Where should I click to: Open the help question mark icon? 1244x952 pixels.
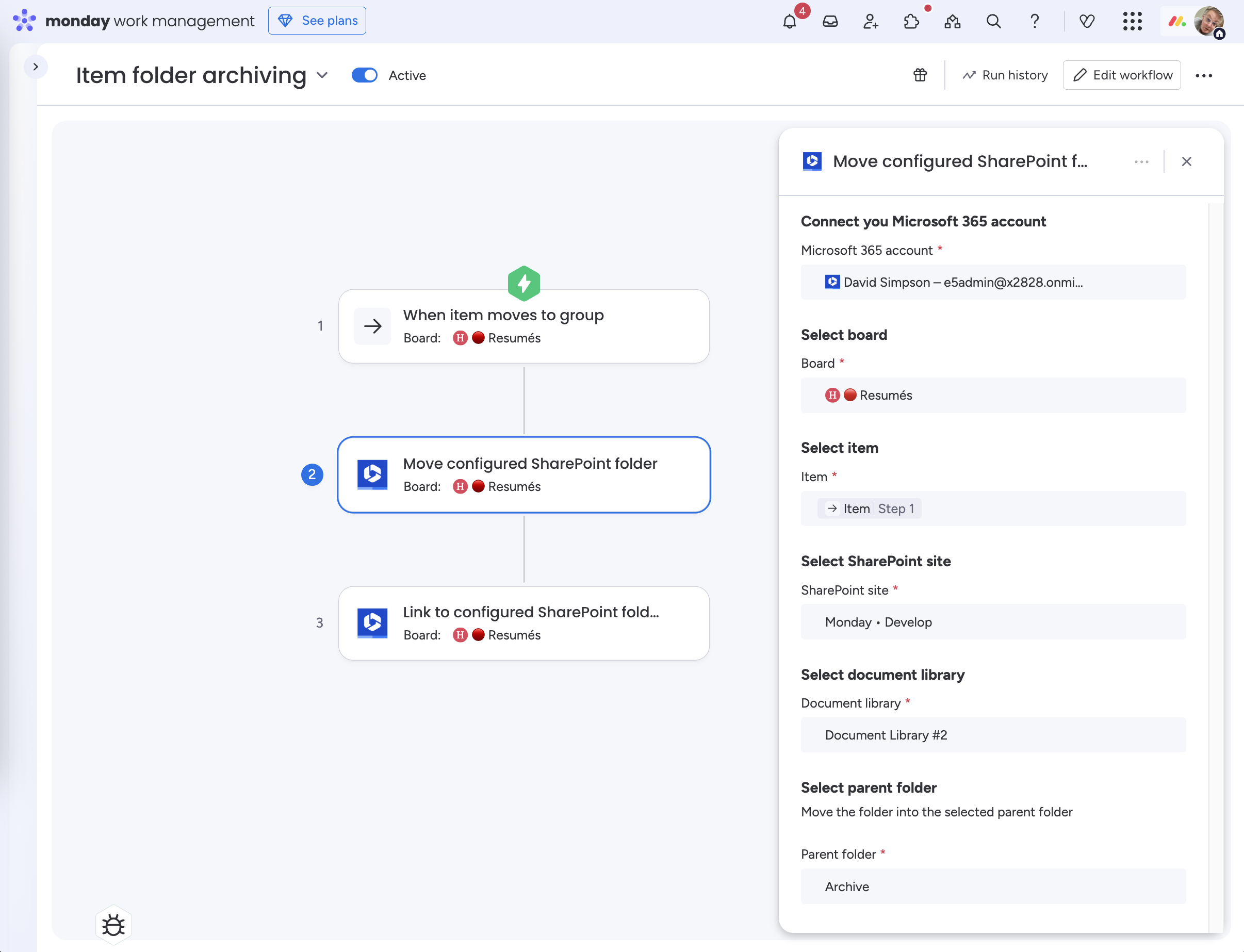tap(1034, 22)
